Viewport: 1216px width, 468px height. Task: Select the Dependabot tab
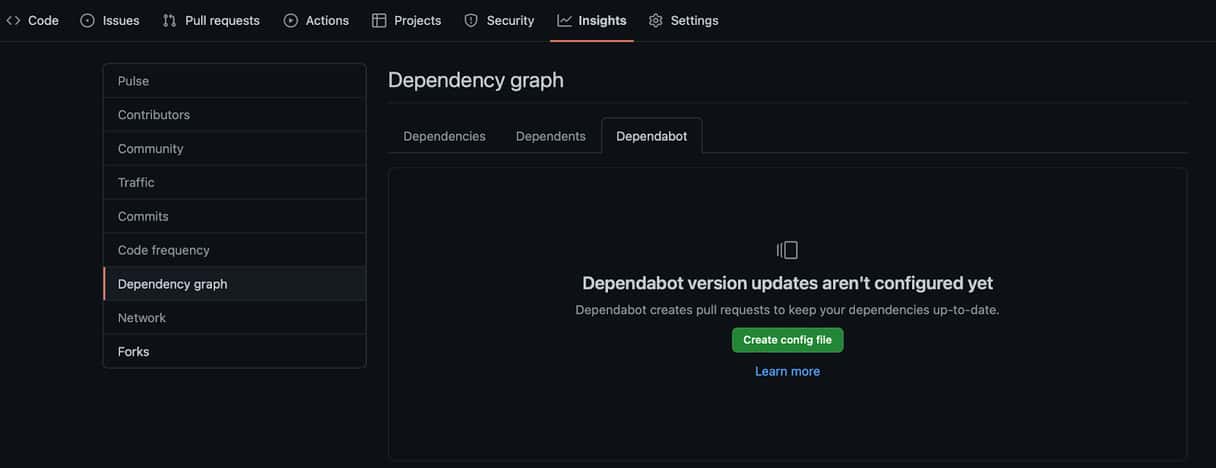pyautogui.click(x=652, y=136)
